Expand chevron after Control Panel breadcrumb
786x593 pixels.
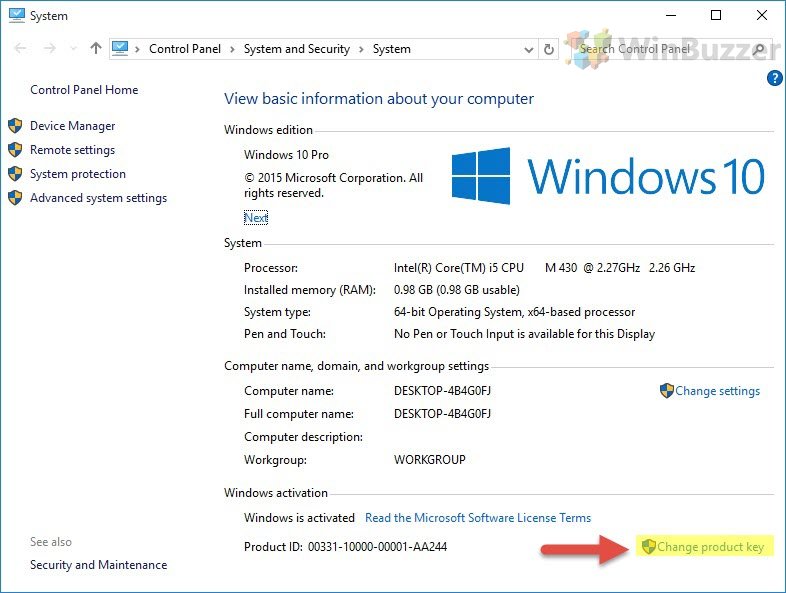point(233,49)
